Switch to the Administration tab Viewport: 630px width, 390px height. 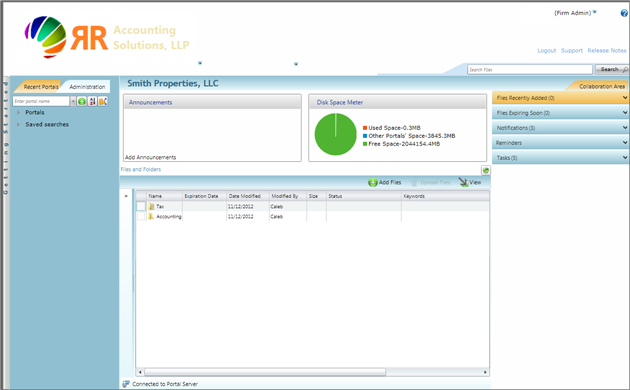tap(87, 87)
